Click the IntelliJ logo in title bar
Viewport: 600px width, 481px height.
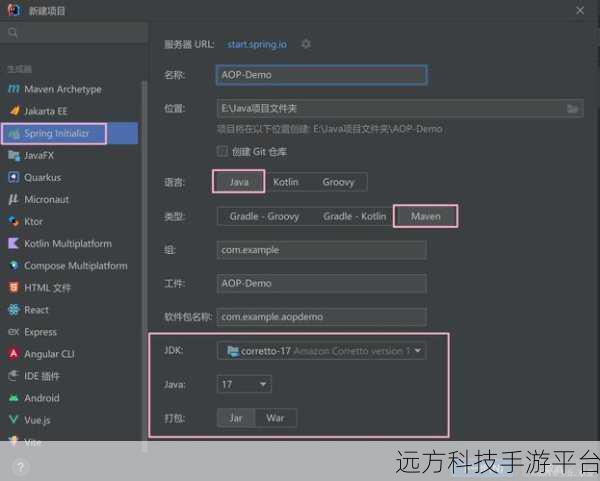pyautogui.click(x=14, y=10)
